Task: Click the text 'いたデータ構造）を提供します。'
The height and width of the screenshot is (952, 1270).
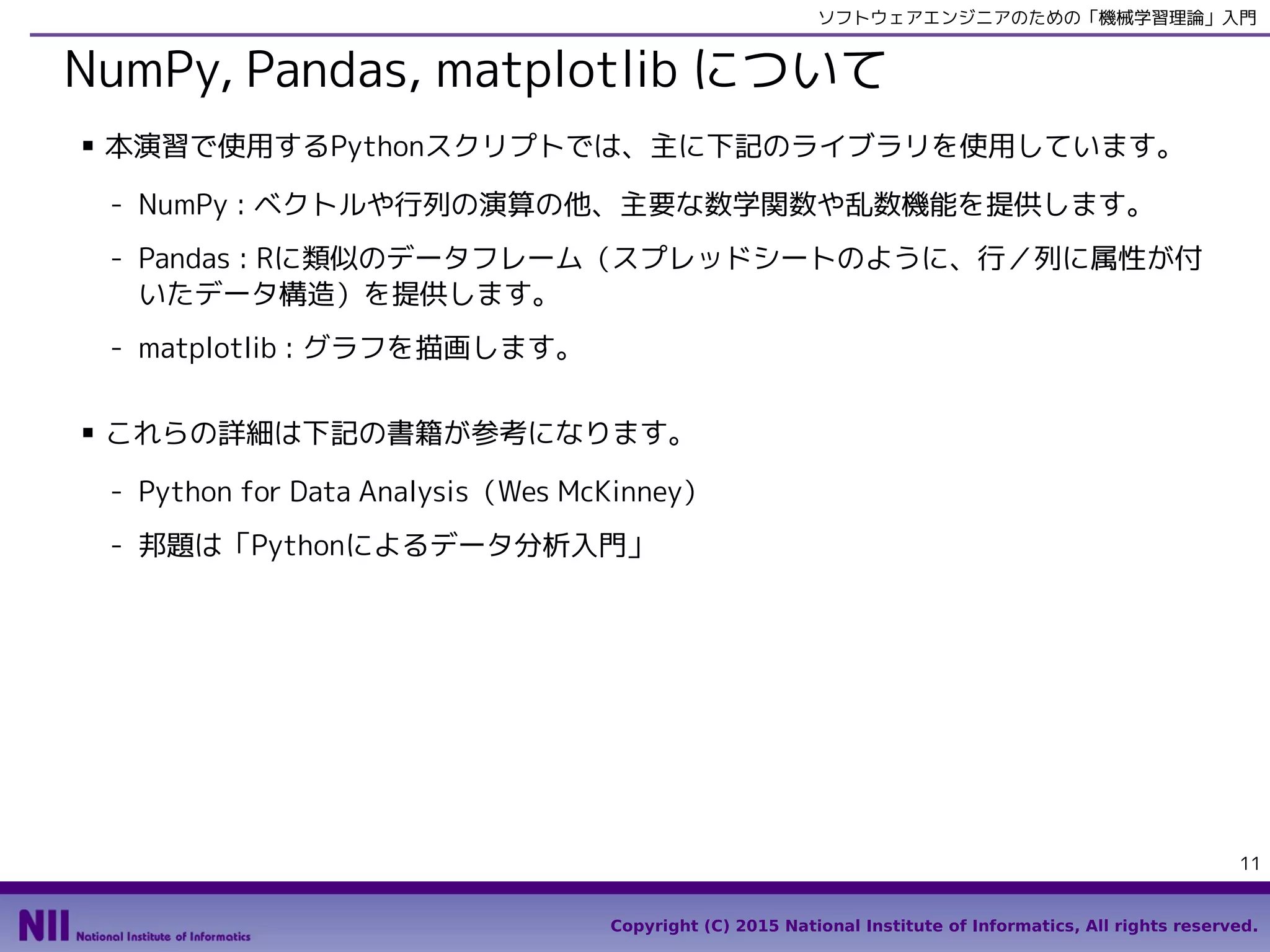Action: 345,294
